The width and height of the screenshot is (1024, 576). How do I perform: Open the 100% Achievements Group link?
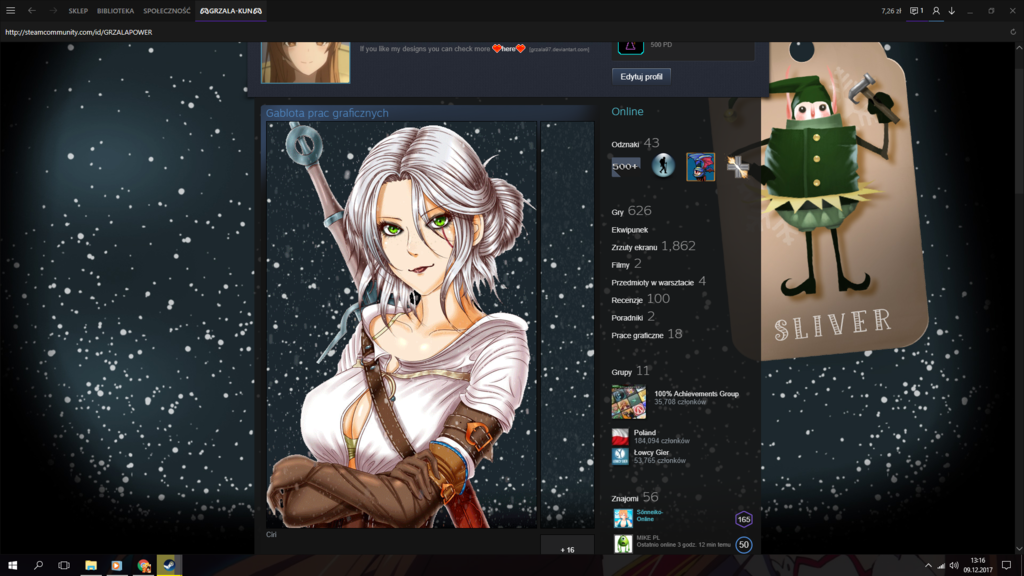pyautogui.click(x=697, y=394)
